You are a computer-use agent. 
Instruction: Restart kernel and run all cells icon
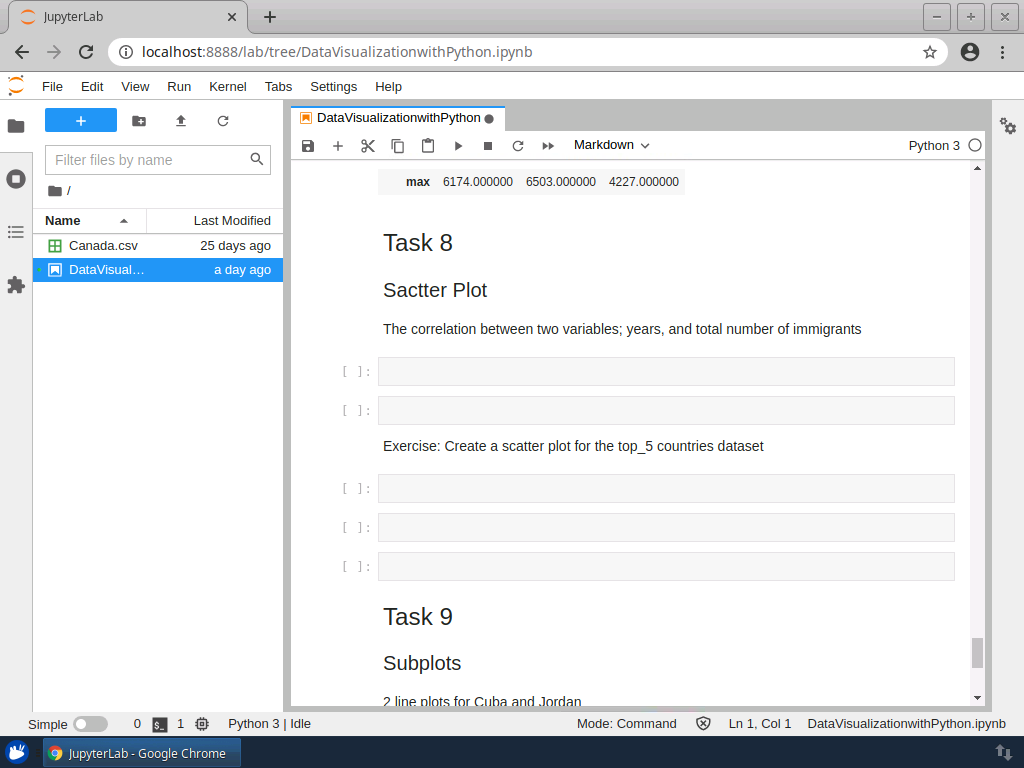click(x=548, y=146)
